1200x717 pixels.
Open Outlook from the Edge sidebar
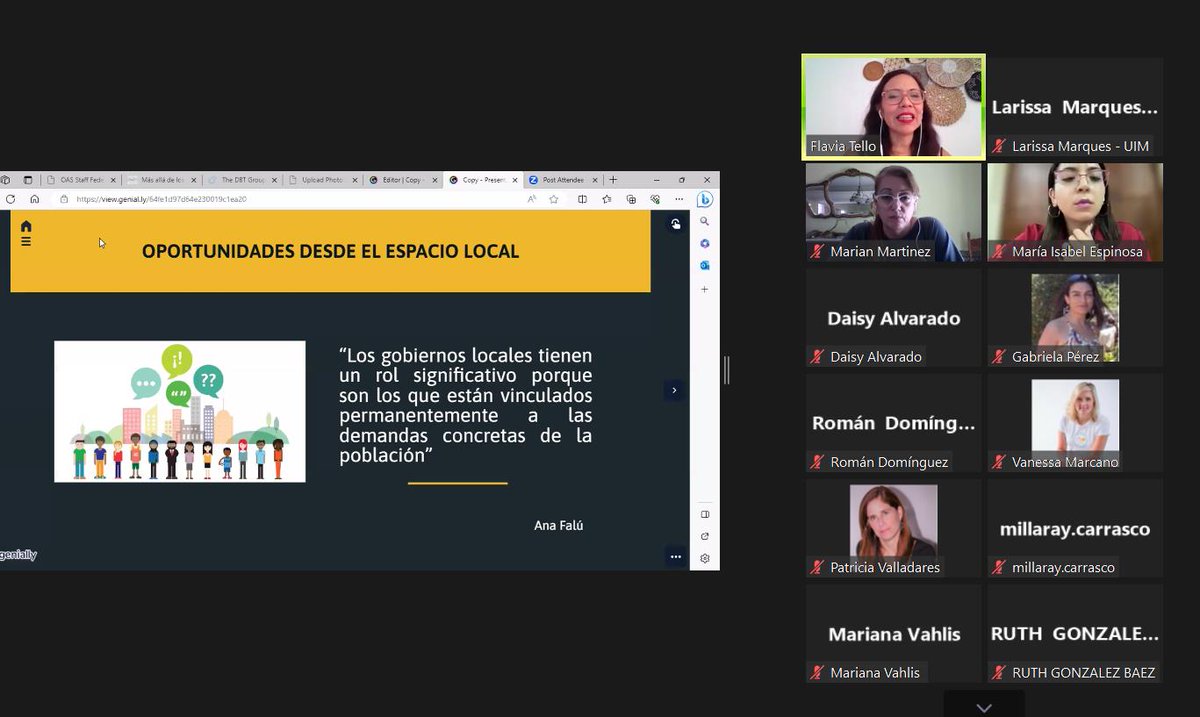click(x=705, y=265)
